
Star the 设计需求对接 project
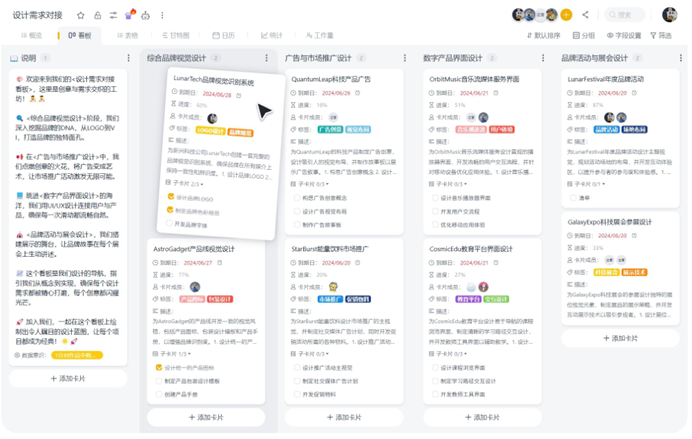80,15
